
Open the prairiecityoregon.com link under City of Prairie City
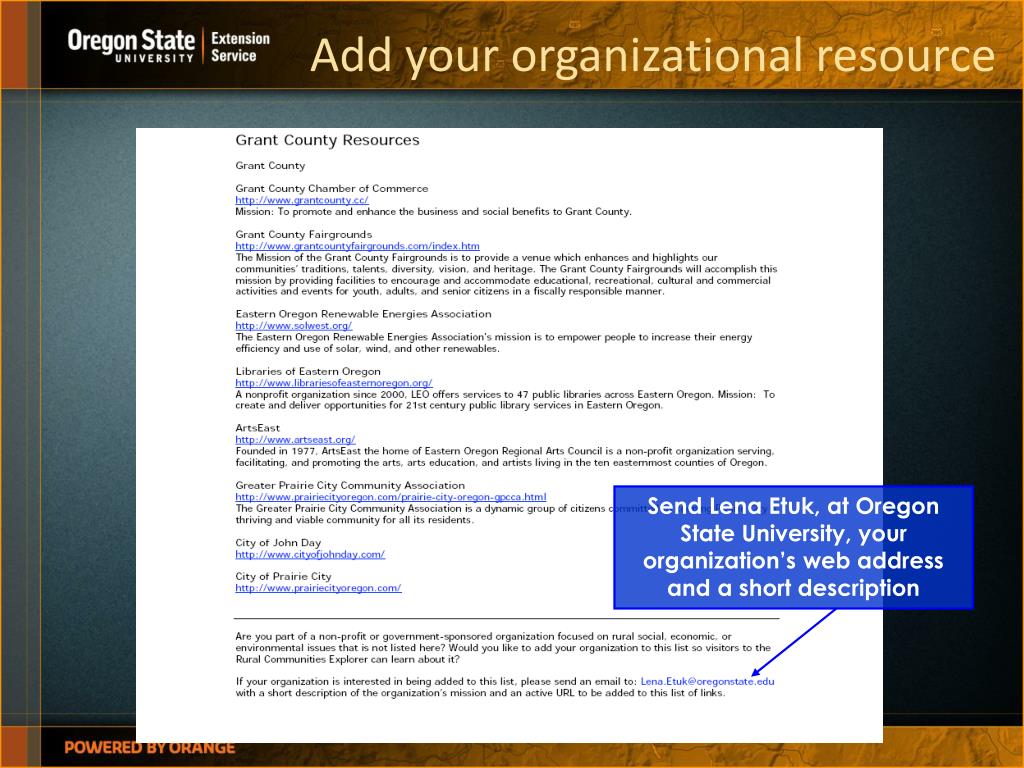click(x=318, y=588)
